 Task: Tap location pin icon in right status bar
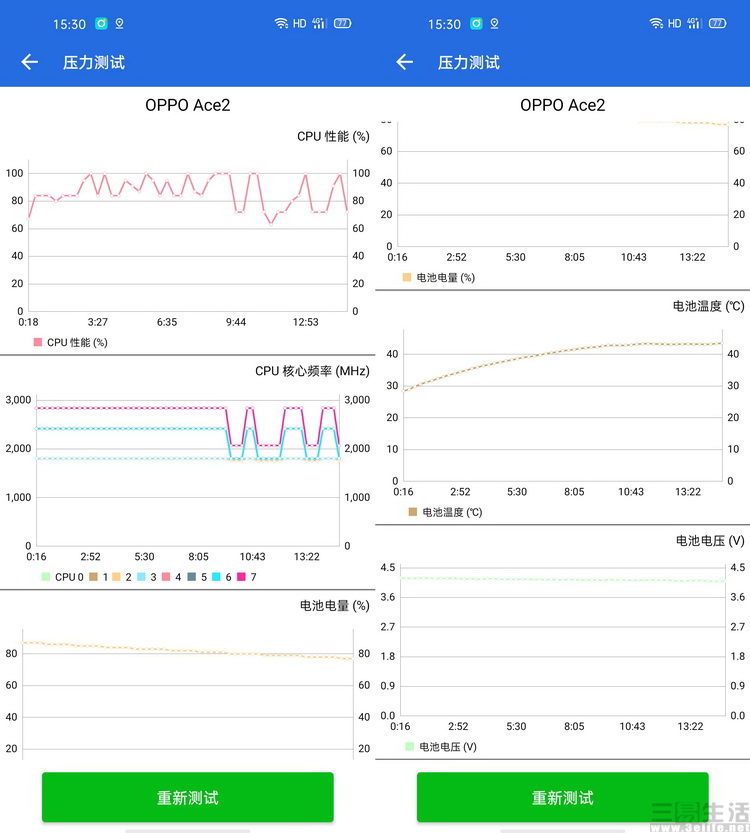pos(495,24)
